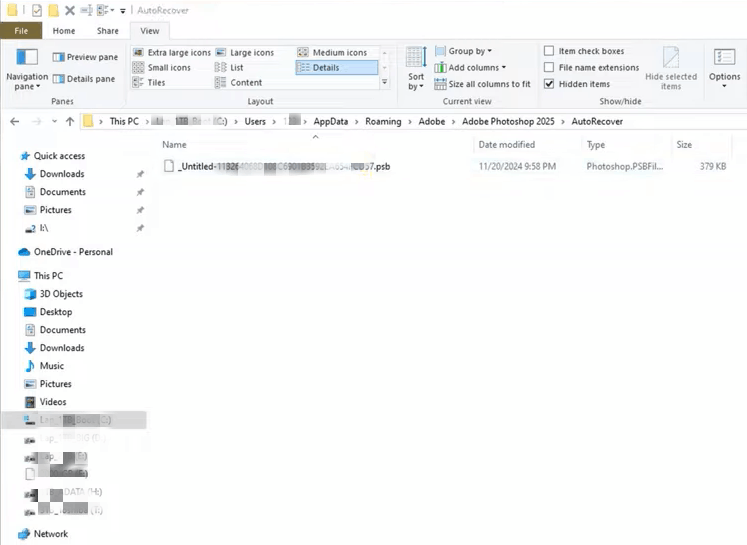Click Adobe Photoshop 2025 breadcrumb

[508, 121]
